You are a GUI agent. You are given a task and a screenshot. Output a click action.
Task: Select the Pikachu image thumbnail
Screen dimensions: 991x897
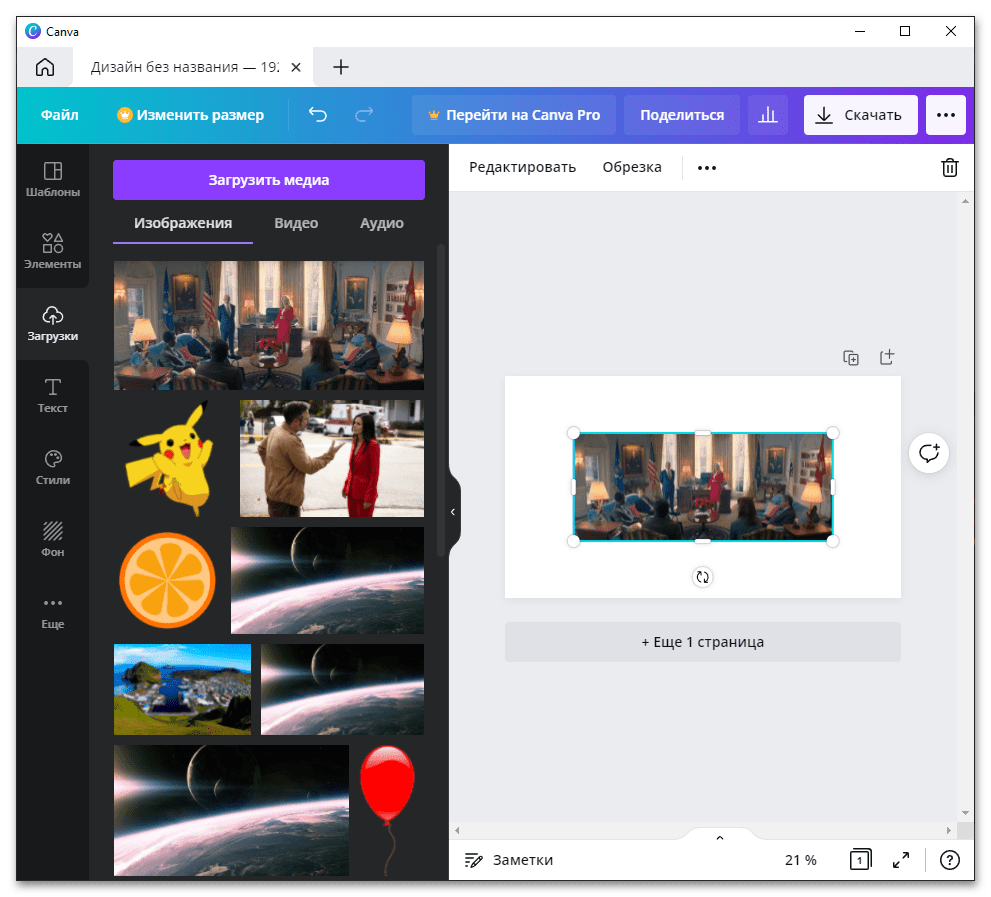pyautogui.click(x=169, y=459)
